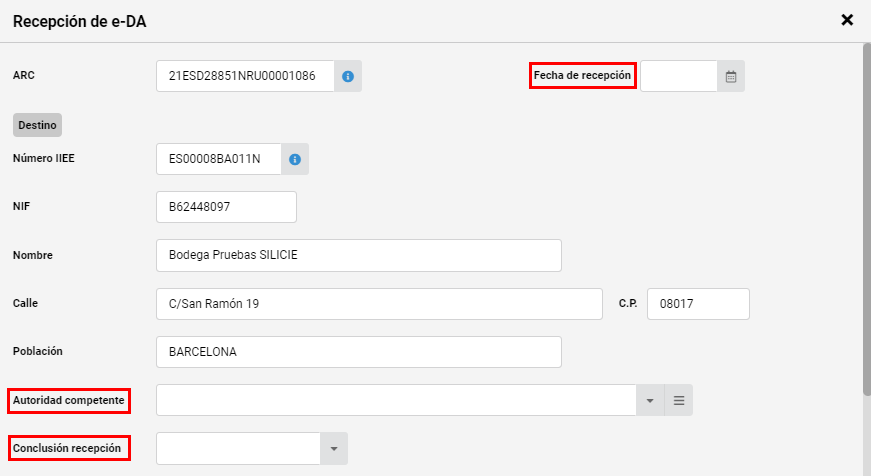Click the Fecha de recepción label
871x476 pixels.
click(x=582, y=76)
